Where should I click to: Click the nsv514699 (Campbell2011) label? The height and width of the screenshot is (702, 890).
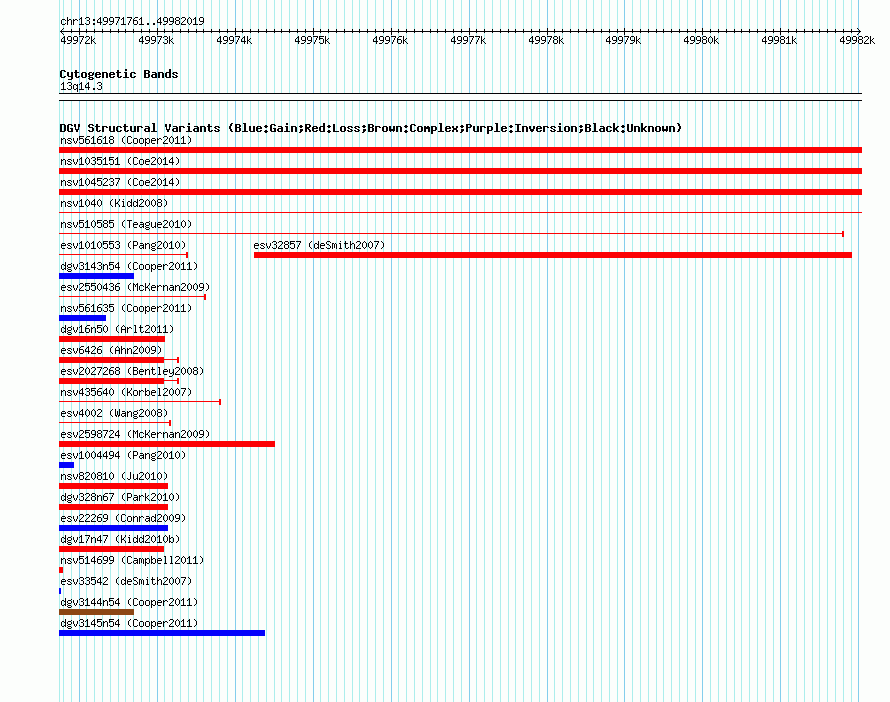tap(132, 560)
